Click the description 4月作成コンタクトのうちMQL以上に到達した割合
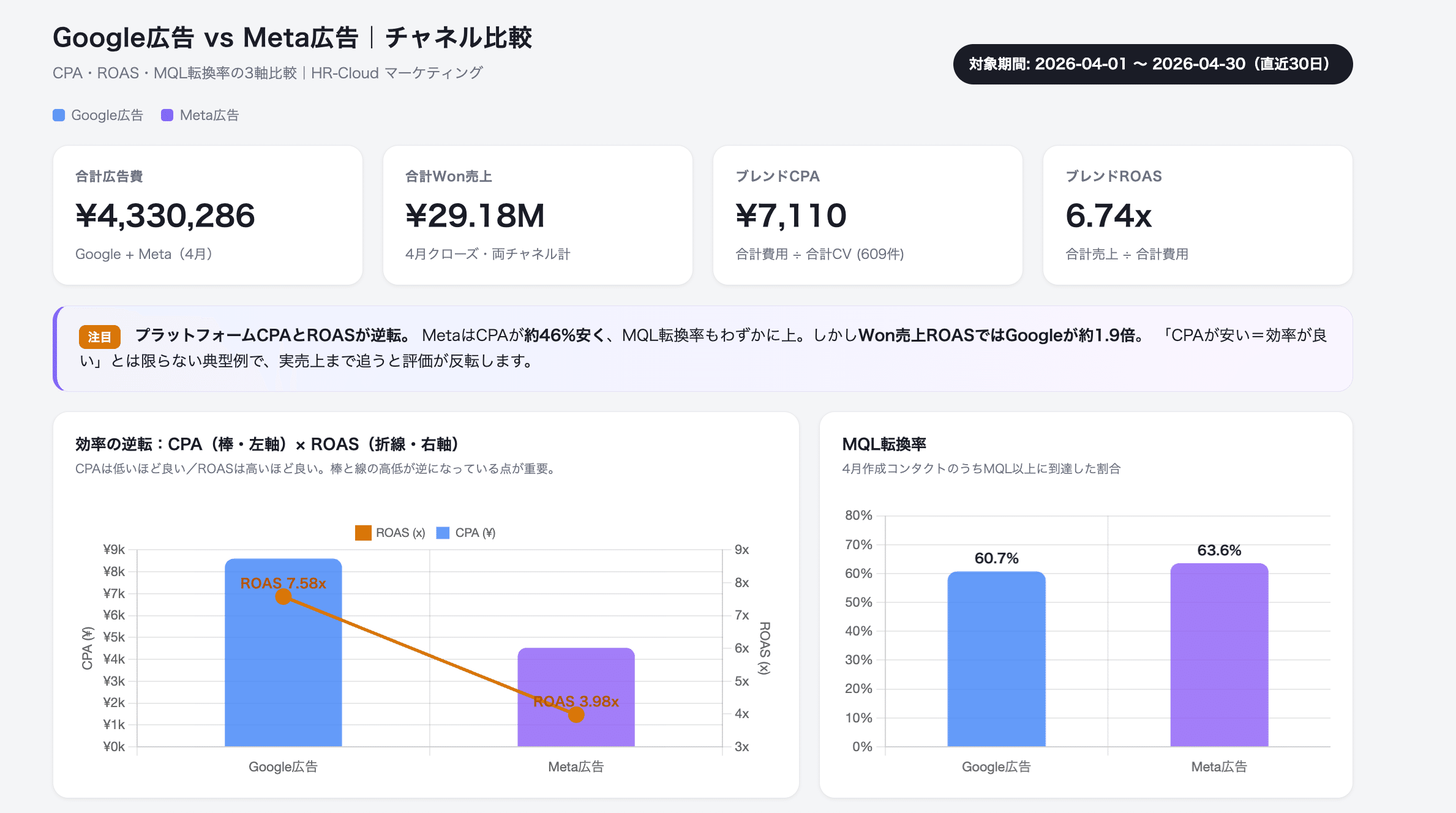The height and width of the screenshot is (813, 1456). coord(981,469)
